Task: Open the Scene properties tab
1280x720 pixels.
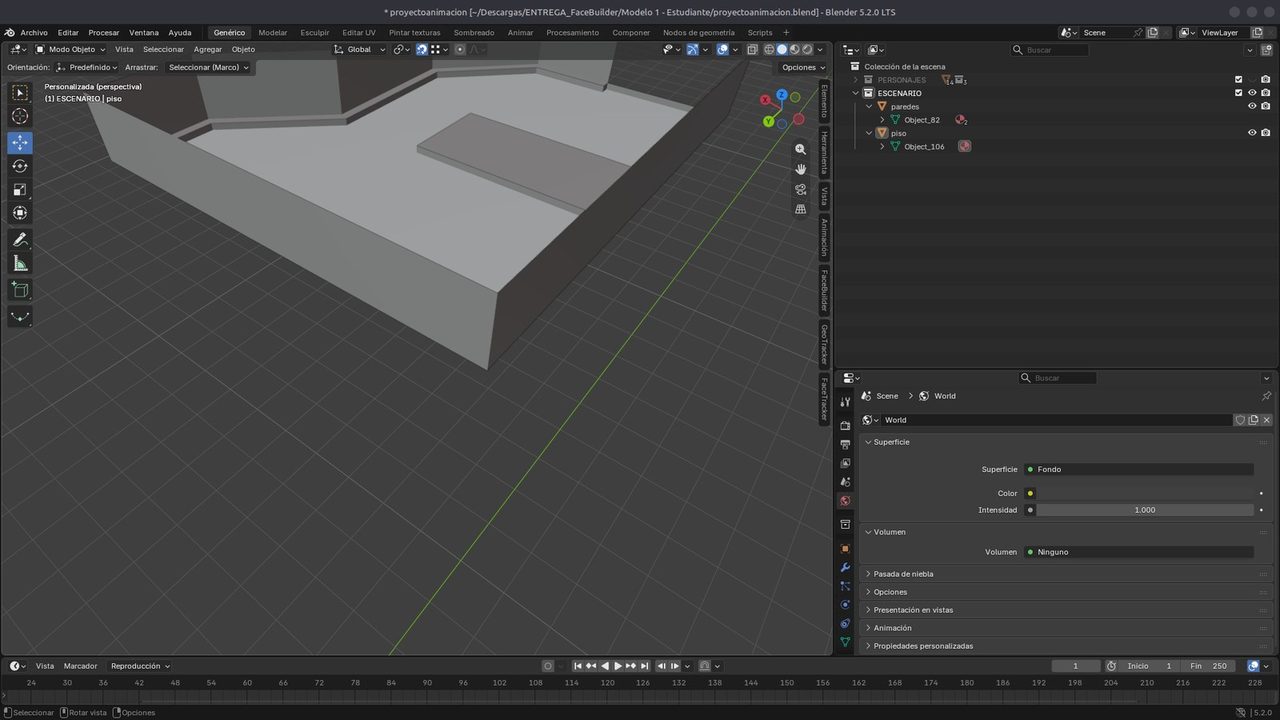Action: (x=845, y=482)
